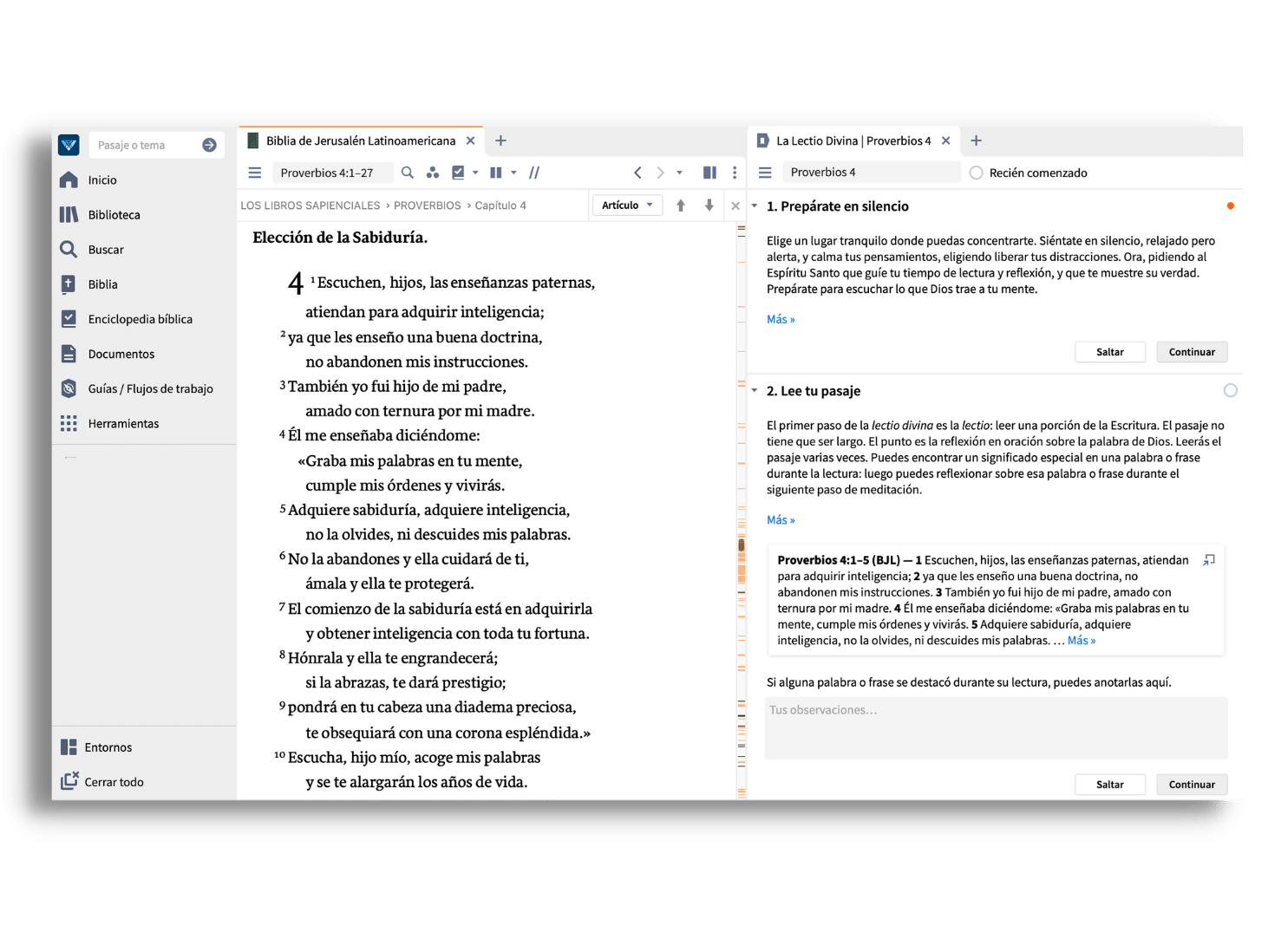The height and width of the screenshot is (952, 1268).
Task: Open Biblioteca in the sidebar
Action: (114, 215)
